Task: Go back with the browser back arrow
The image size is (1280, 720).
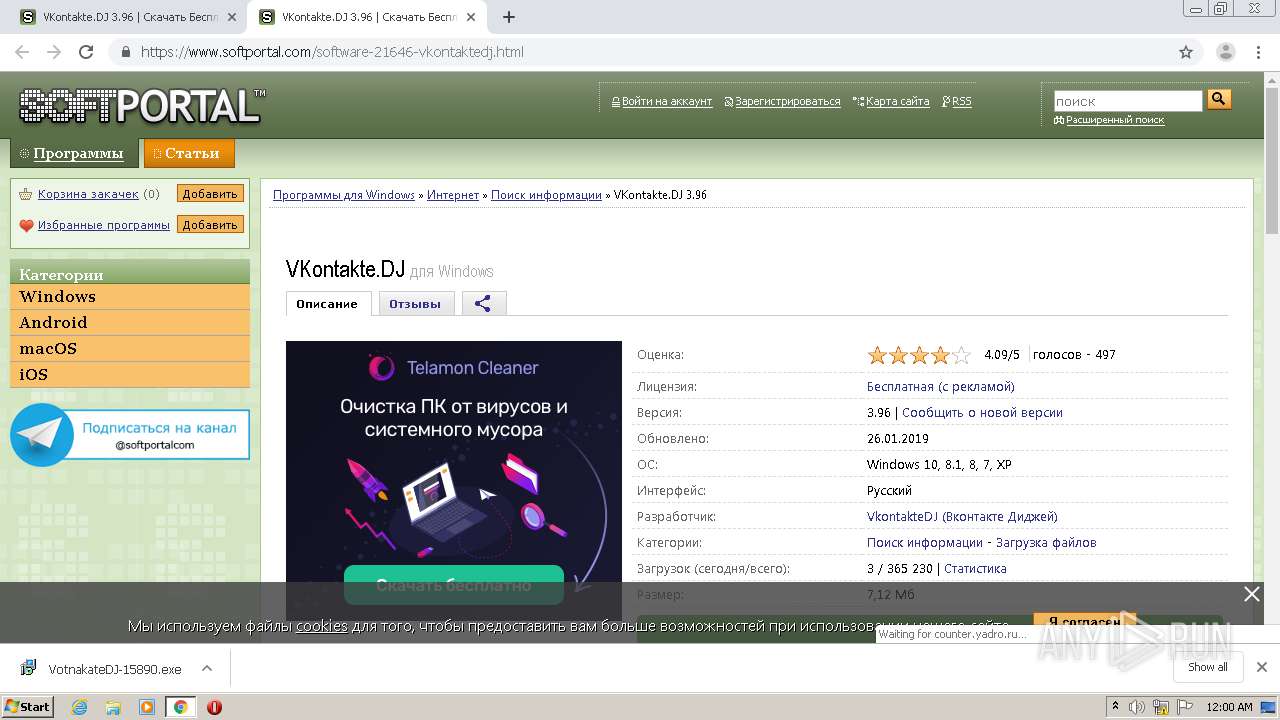Action: pos(22,52)
